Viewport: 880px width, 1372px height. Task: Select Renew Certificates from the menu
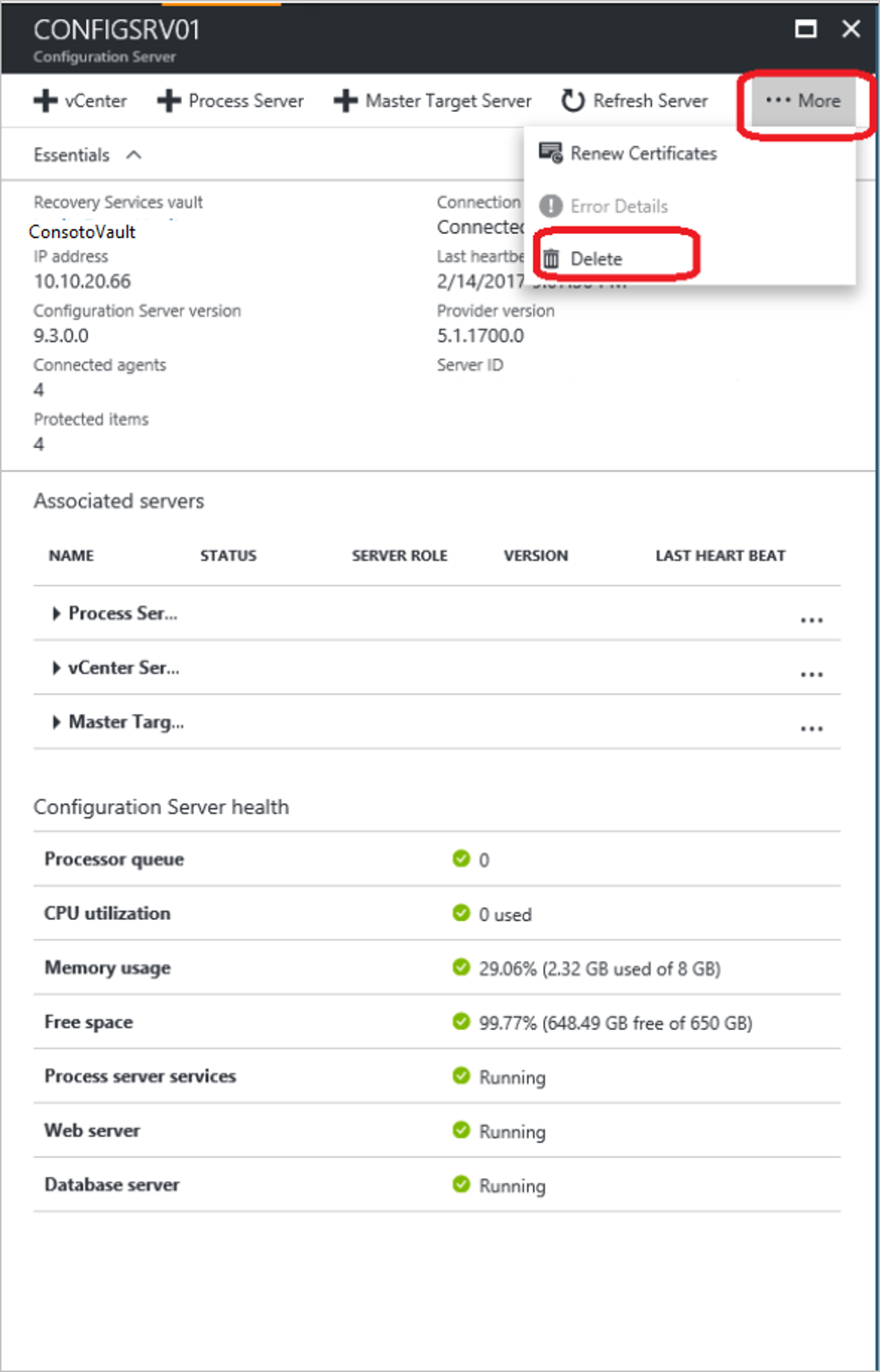pos(643,154)
